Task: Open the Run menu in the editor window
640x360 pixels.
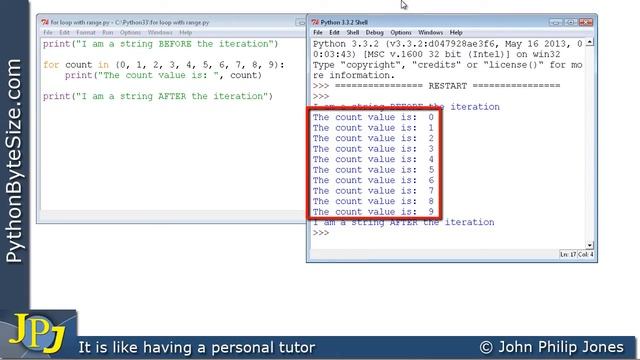Action: click(x=108, y=32)
